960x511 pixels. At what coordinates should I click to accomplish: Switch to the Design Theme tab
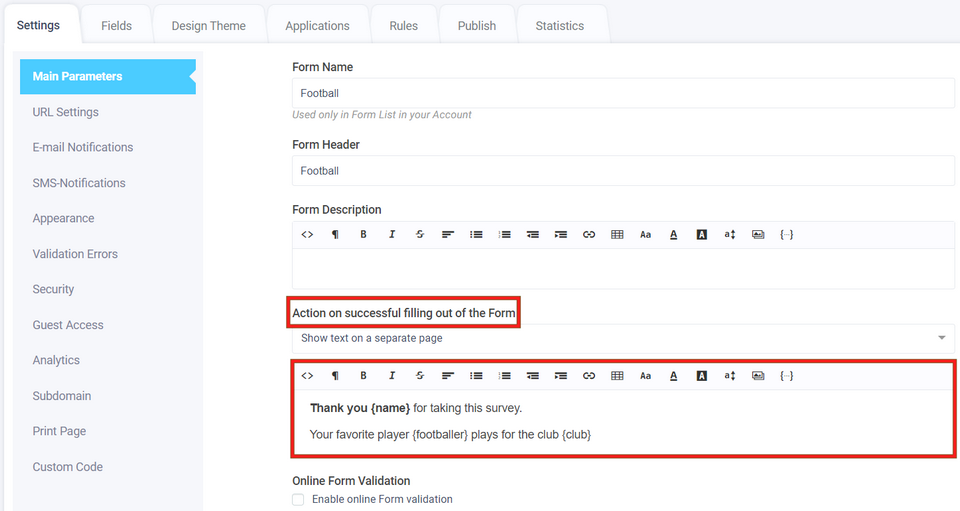[x=208, y=25]
